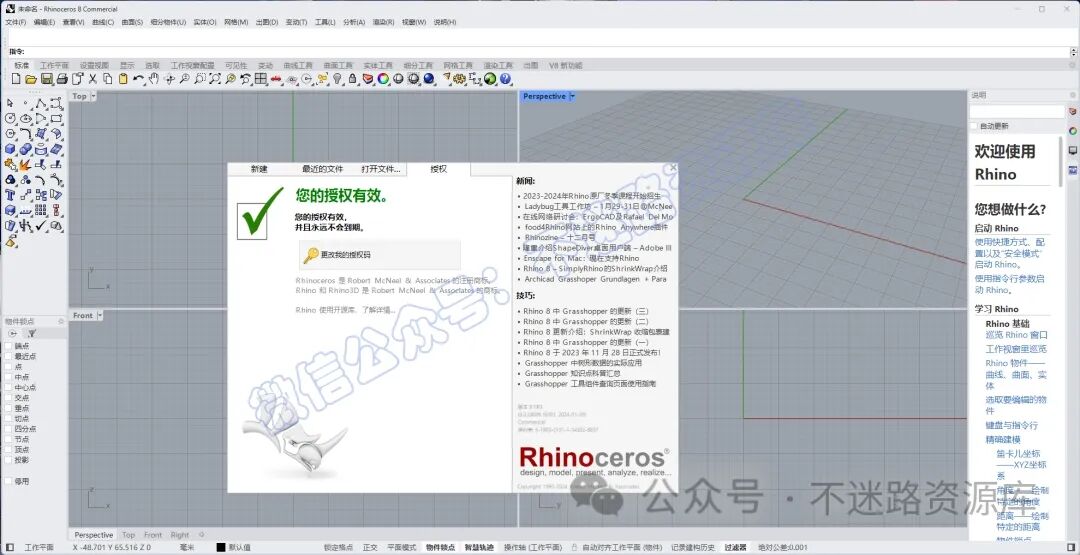The image size is (1080, 555).
Task: Click the search box in 说明 panel
Action: 1017,112
